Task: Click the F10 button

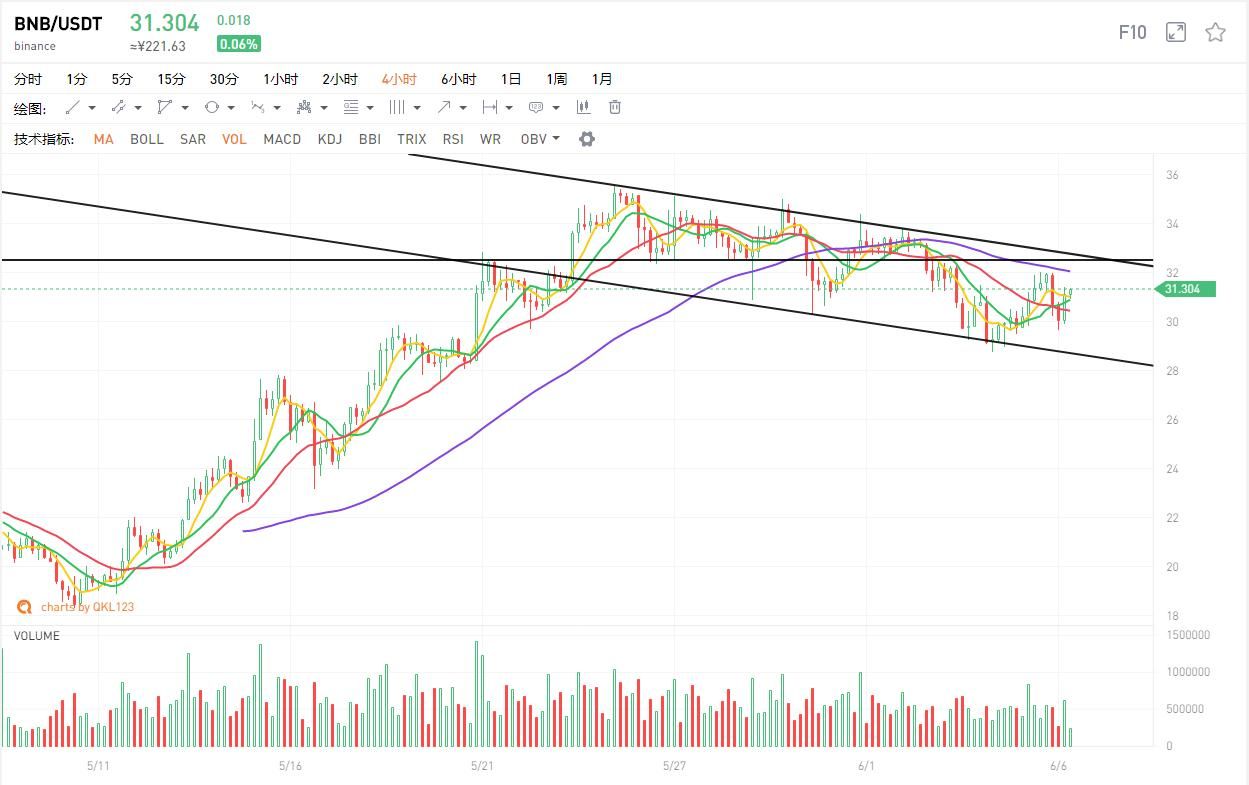Action: pos(1132,32)
